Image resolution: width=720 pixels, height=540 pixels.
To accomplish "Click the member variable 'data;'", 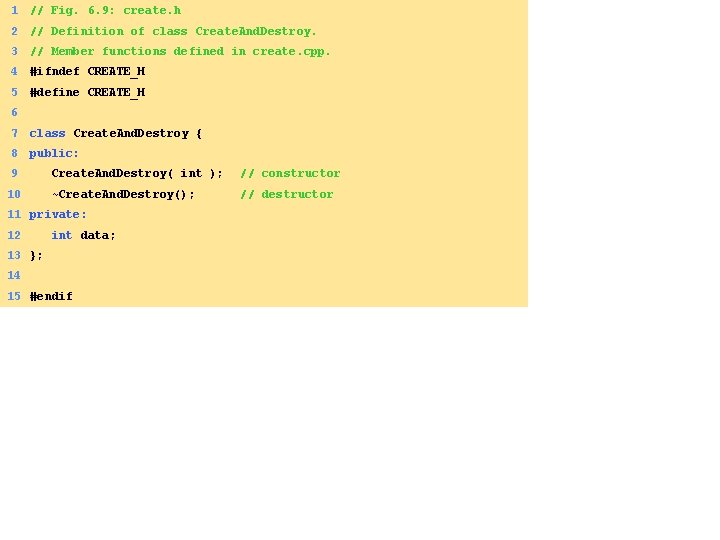I will point(98,235).
